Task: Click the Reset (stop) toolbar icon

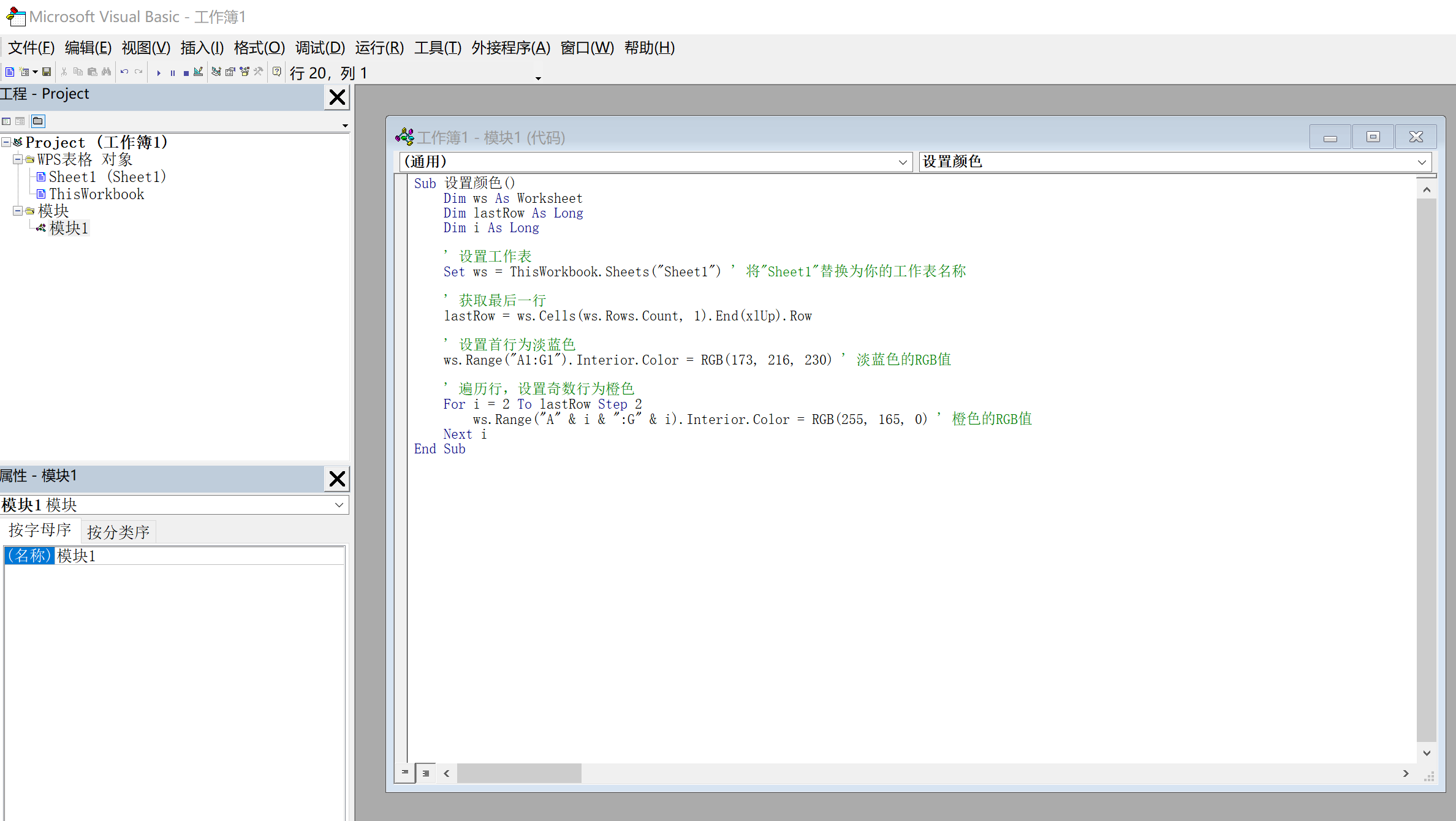Action: (x=186, y=72)
